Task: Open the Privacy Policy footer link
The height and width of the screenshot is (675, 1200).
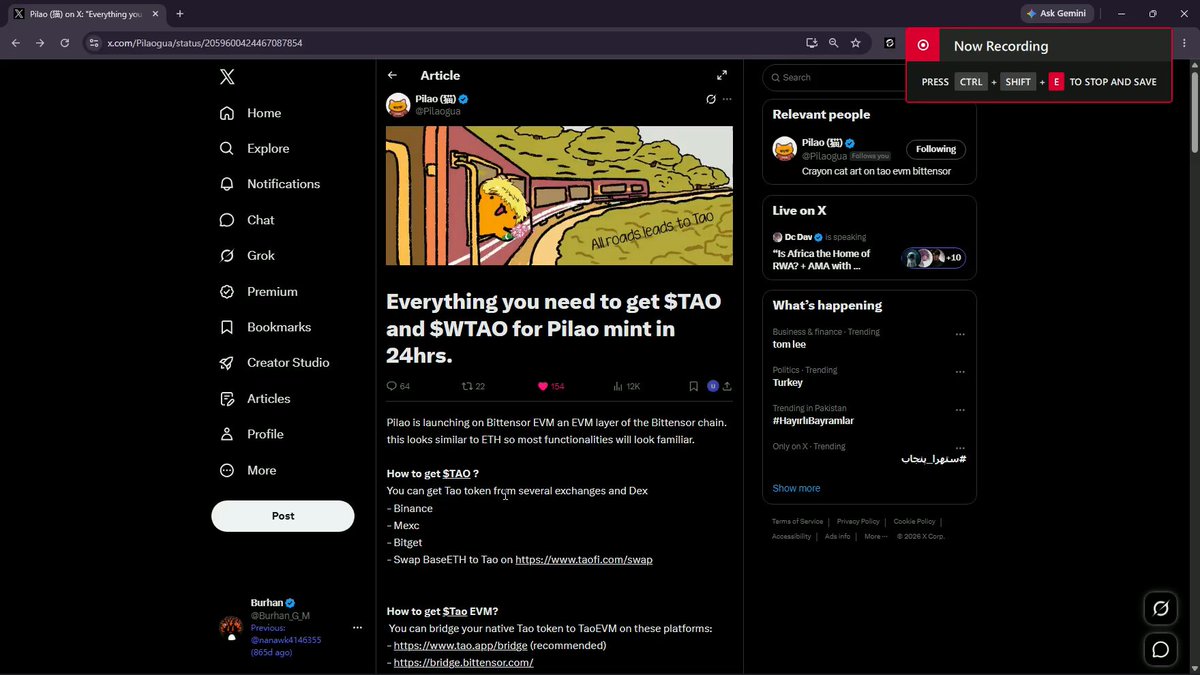Action: click(x=858, y=521)
